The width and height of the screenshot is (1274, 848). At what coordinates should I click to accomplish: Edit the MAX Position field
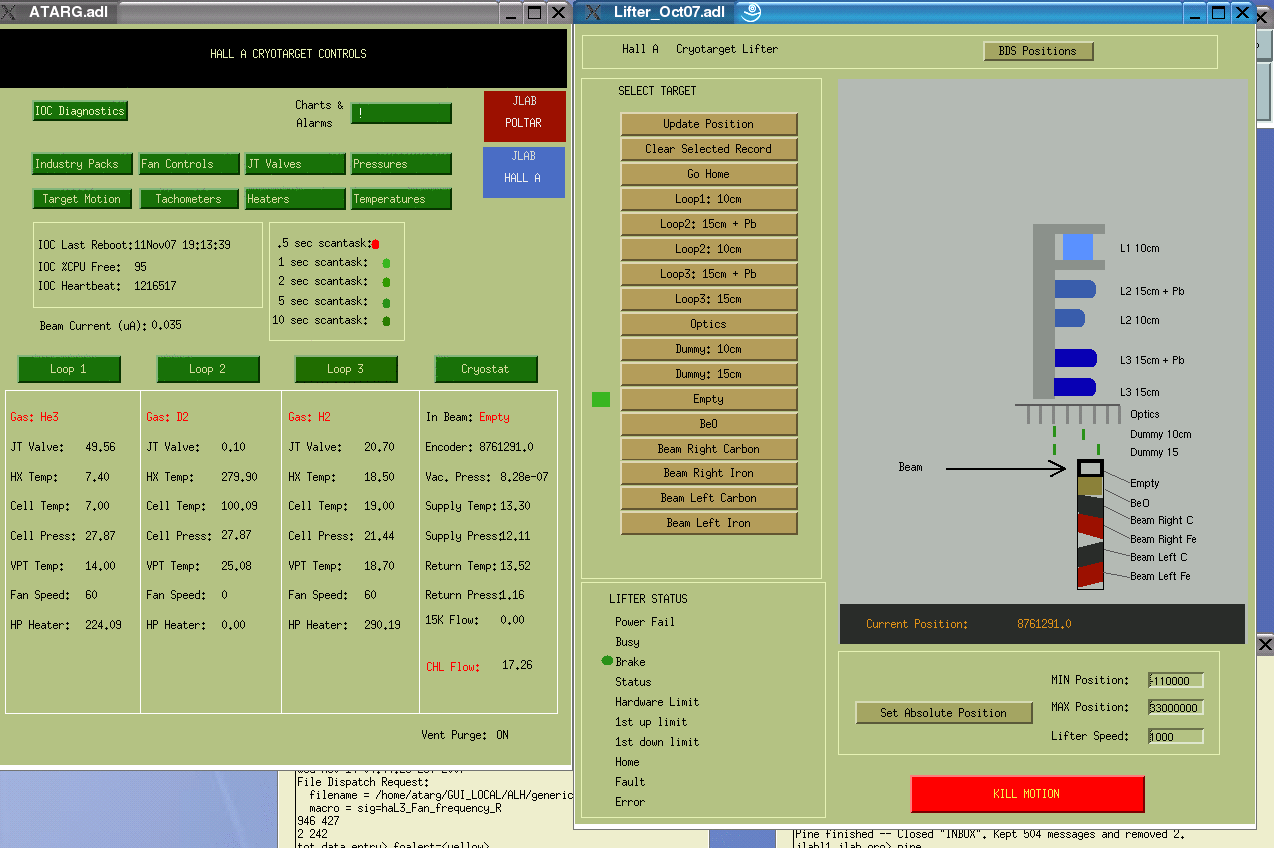(1176, 708)
